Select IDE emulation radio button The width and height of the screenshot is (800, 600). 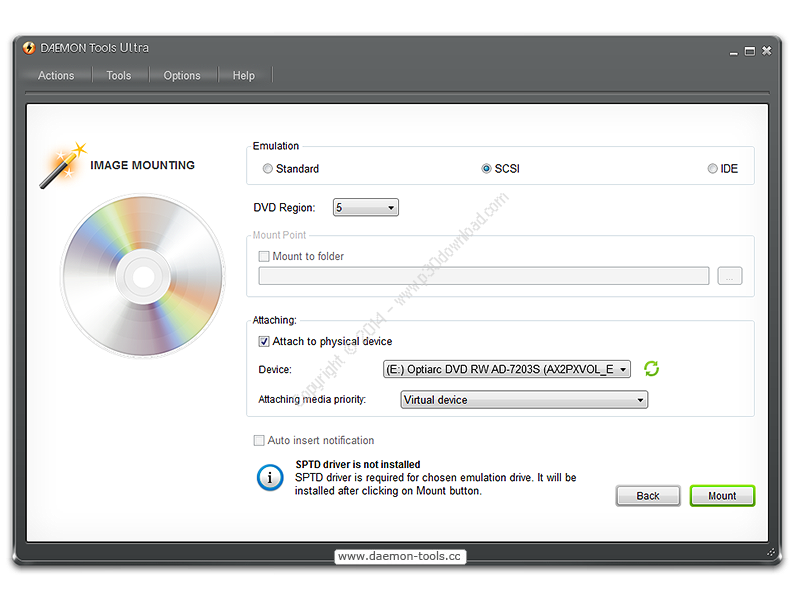tap(712, 168)
